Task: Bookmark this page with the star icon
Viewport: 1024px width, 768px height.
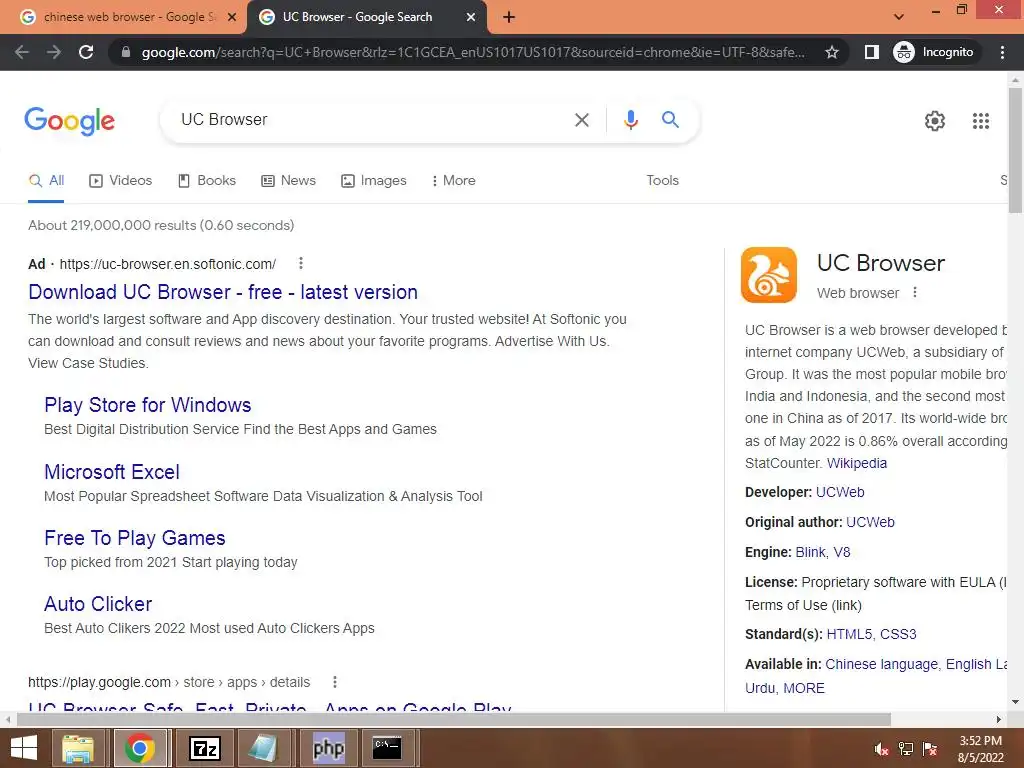Action: coord(831,52)
